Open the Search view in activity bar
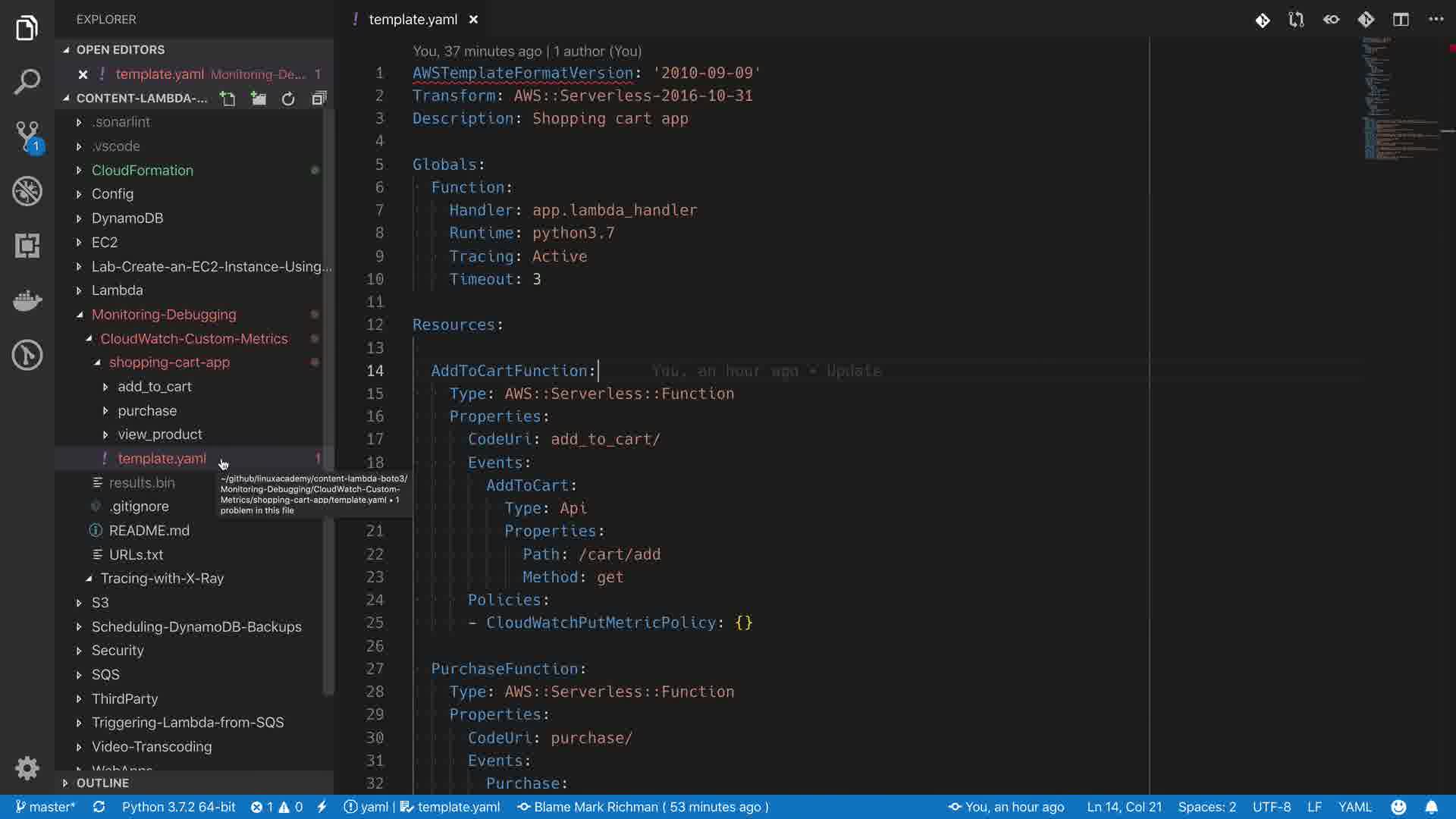1456x819 pixels. click(x=27, y=82)
